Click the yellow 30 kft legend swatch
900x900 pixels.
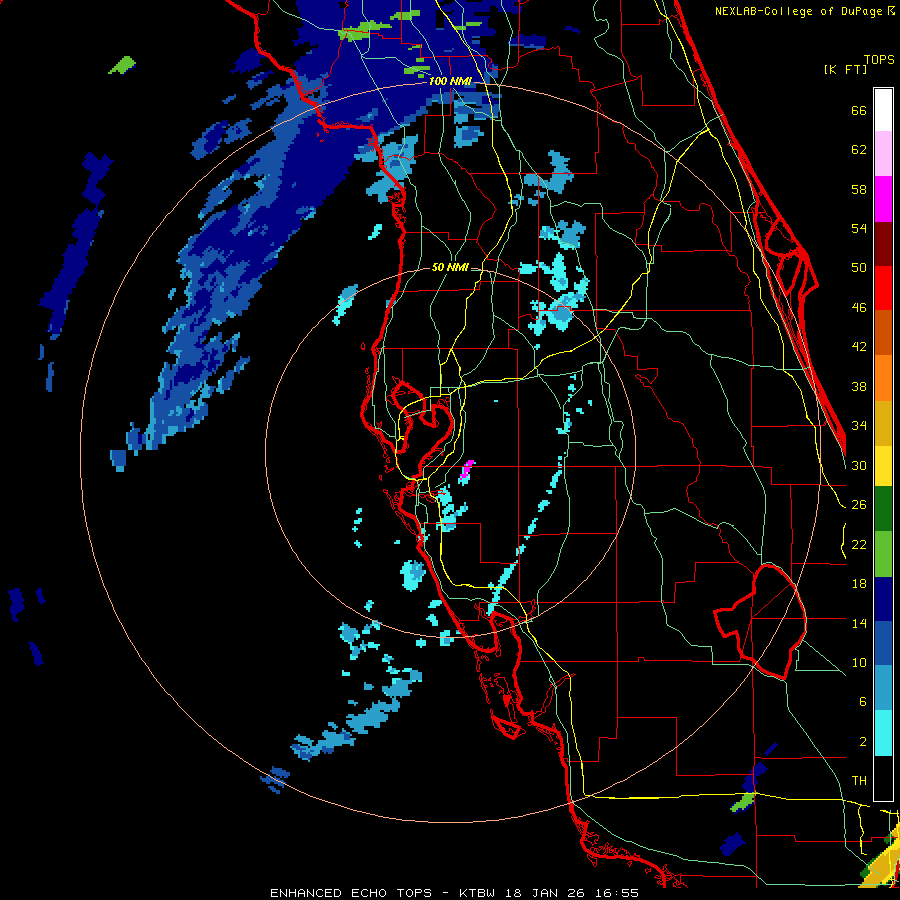[883, 466]
